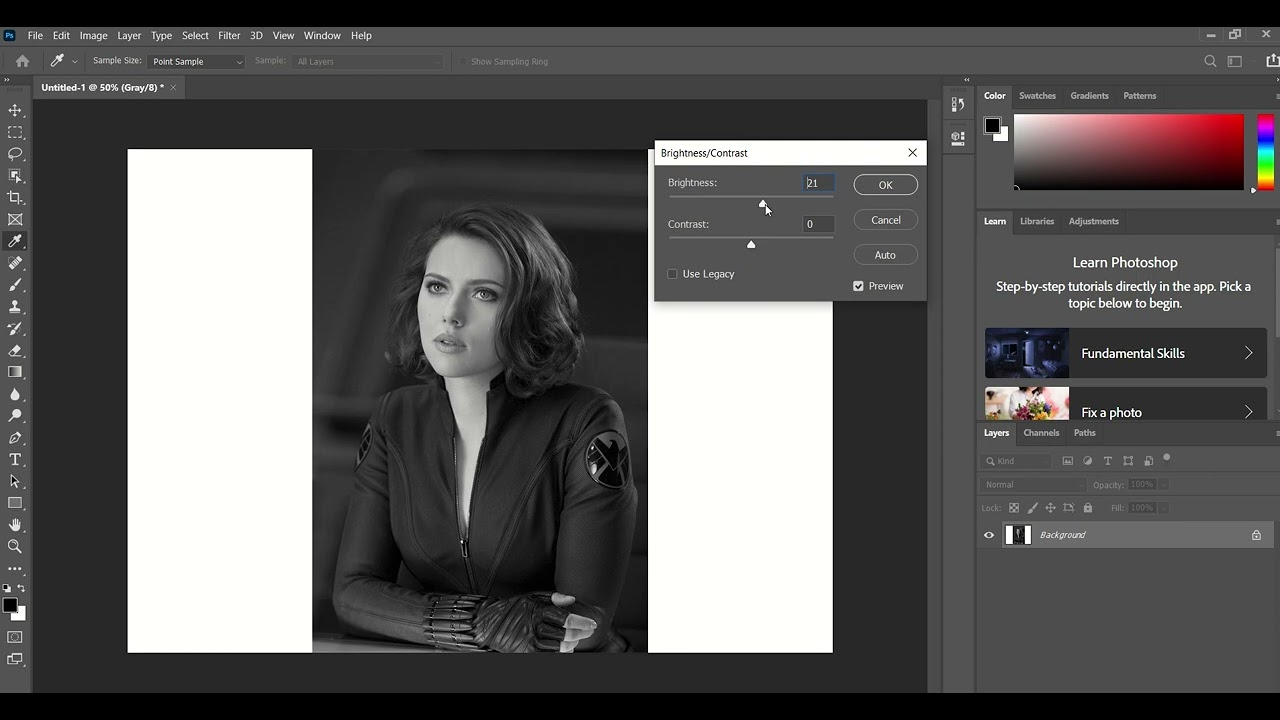Click the Contrast slider handle
The image size is (1280, 720).
(x=751, y=244)
